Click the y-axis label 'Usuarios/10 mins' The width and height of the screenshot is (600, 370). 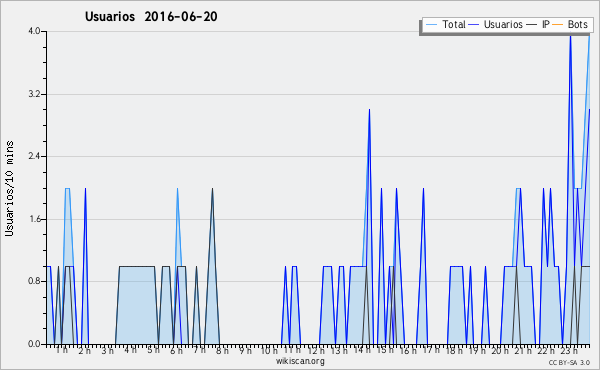9,188
